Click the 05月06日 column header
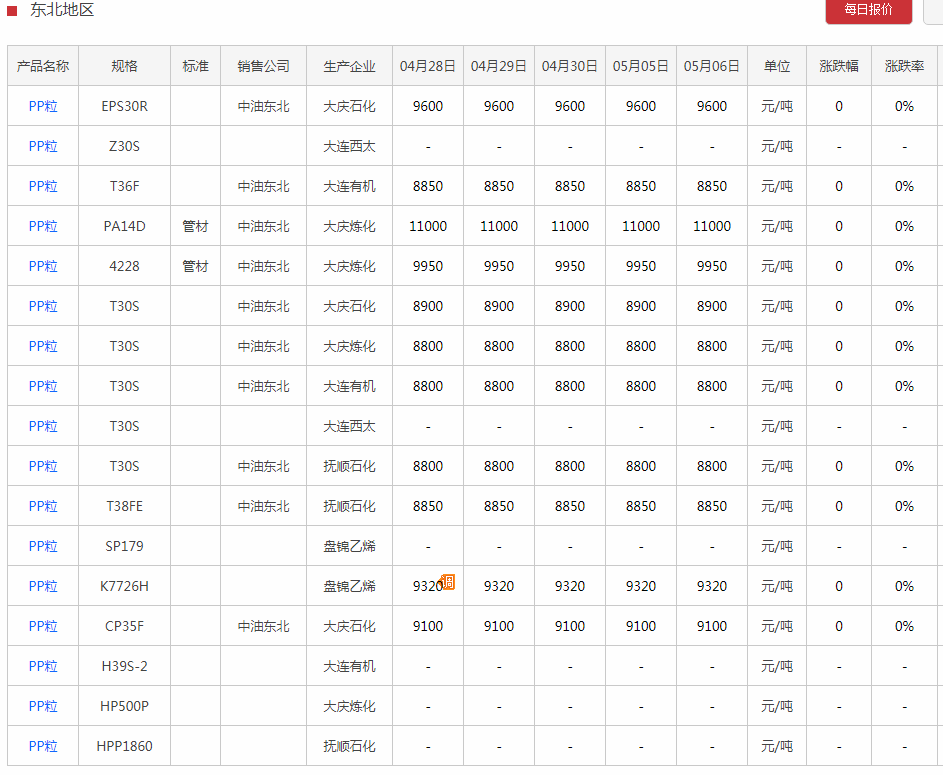The height and width of the screenshot is (775, 943). pos(711,66)
